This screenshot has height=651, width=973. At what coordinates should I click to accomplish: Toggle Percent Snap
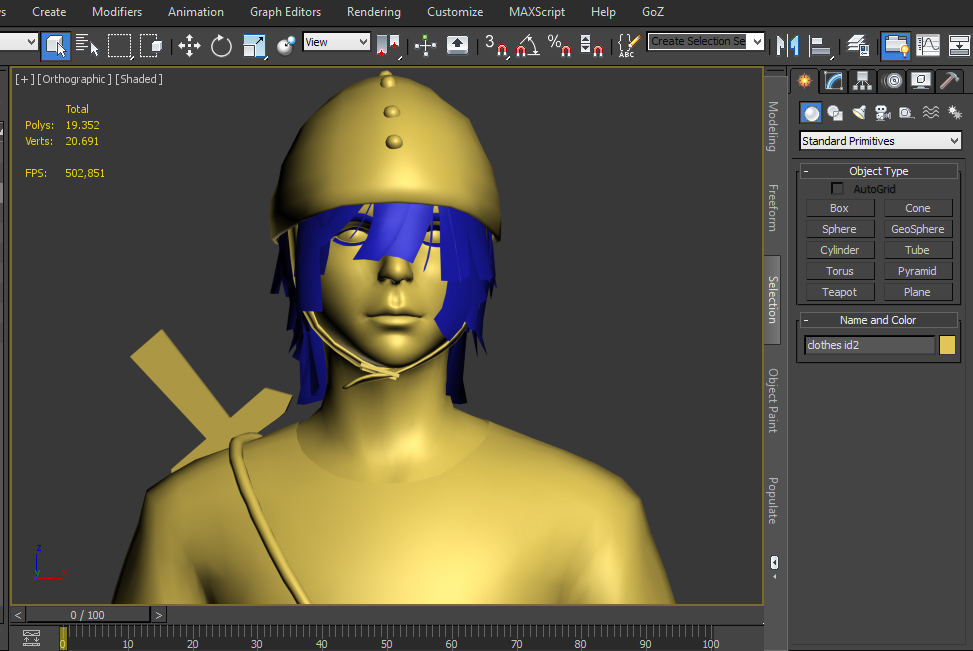[x=559, y=46]
